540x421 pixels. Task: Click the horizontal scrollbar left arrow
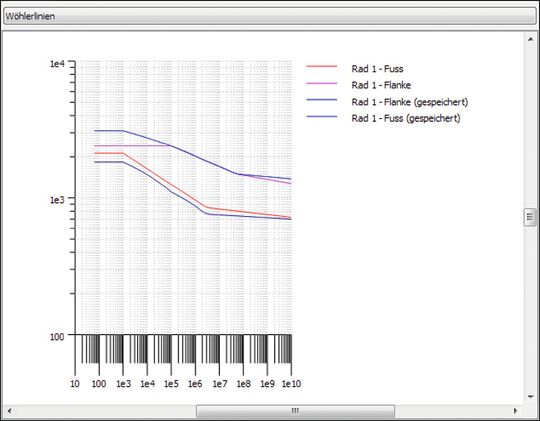(x=9, y=411)
